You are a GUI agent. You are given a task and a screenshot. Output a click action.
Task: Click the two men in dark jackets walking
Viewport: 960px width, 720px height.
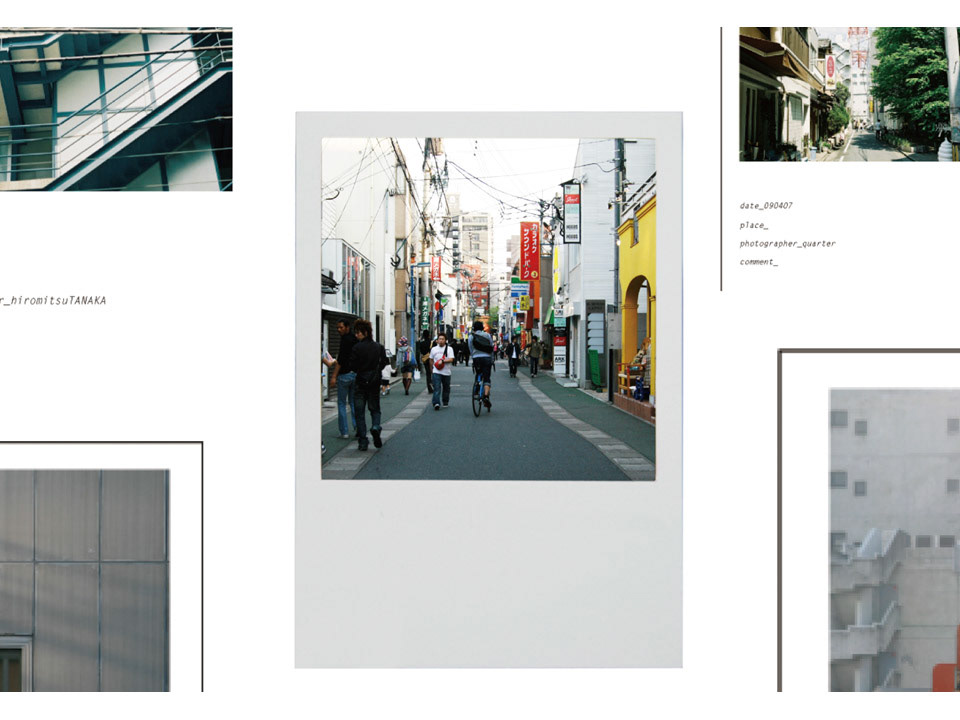pos(358,383)
